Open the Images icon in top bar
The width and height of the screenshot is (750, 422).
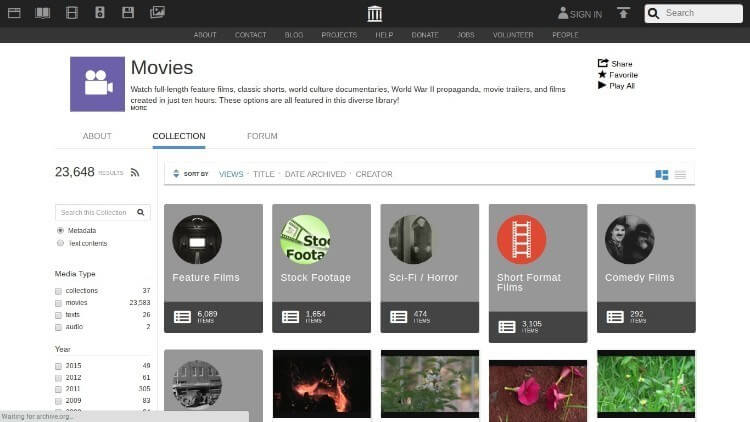pyautogui.click(x=157, y=12)
